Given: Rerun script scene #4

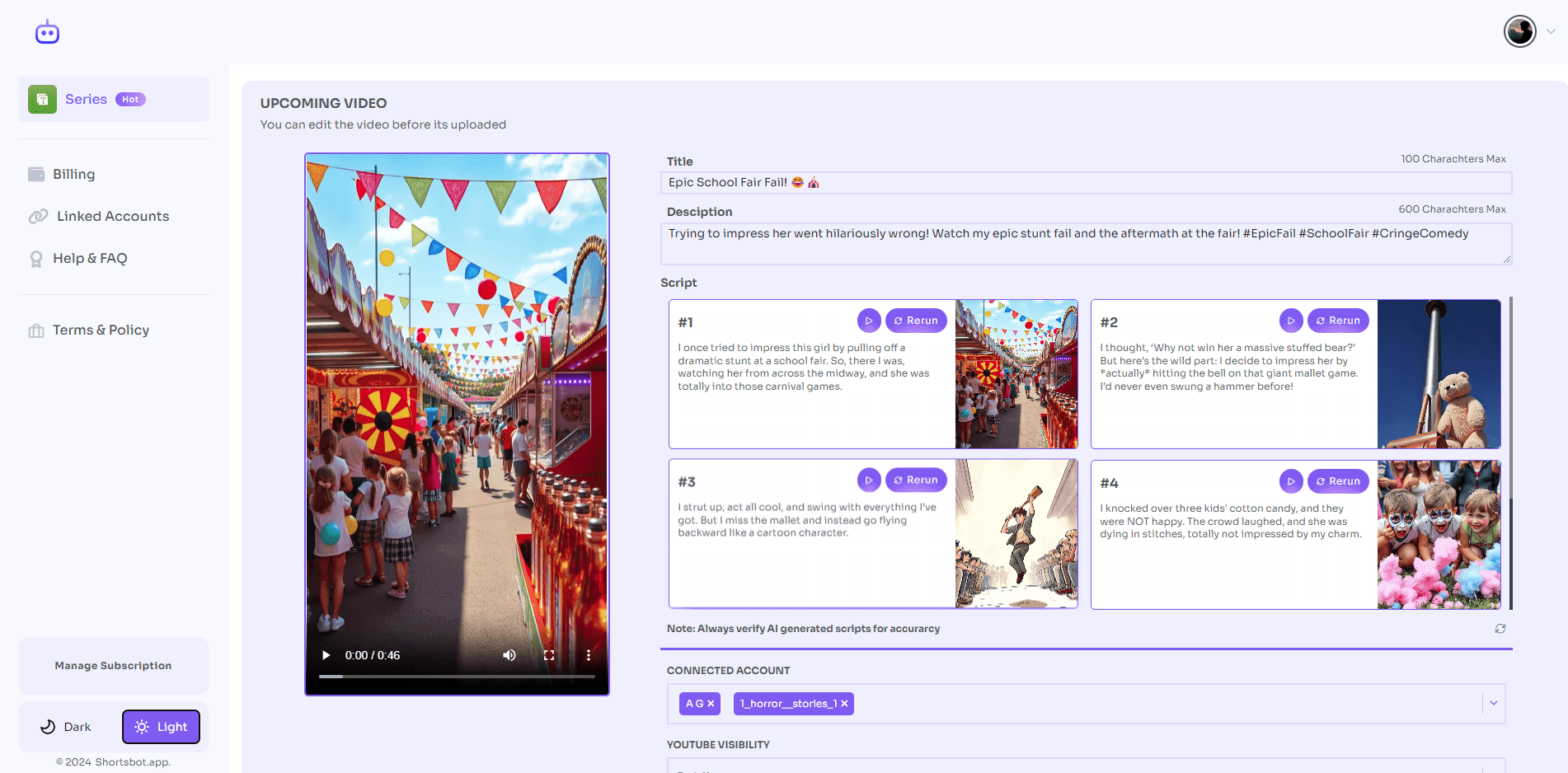Looking at the screenshot, I should (1338, 481).
